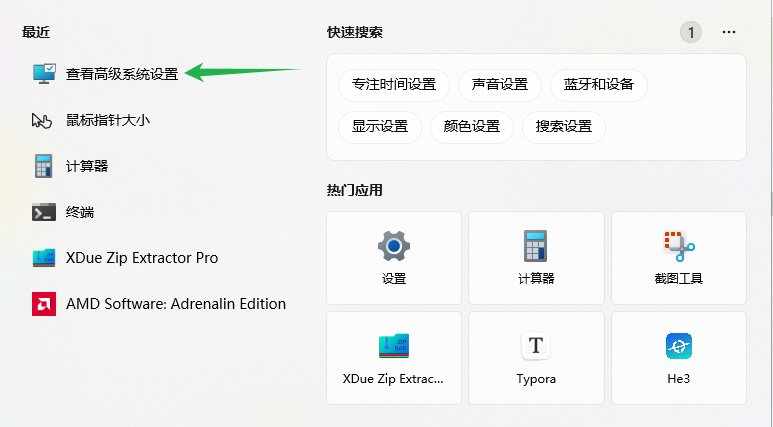Open the Typora app tile

click(x=536, y=358)
